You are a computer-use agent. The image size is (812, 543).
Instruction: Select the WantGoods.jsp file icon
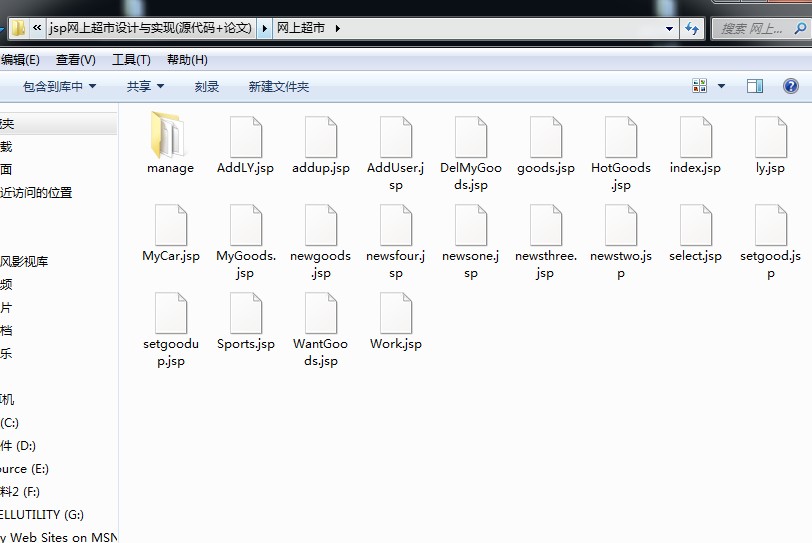coord(321,313)
